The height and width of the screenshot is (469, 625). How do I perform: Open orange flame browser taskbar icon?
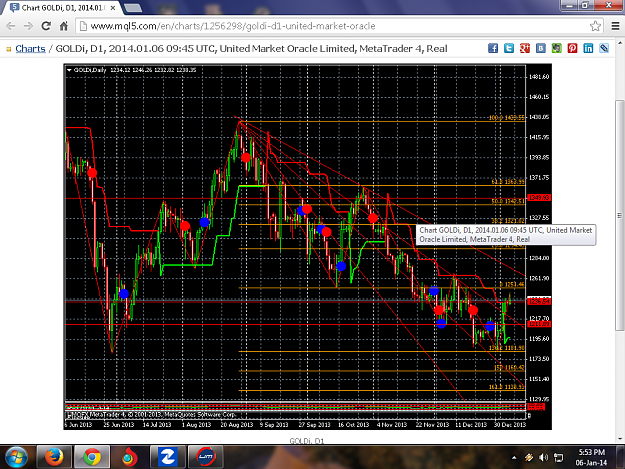tap(130, 457)
